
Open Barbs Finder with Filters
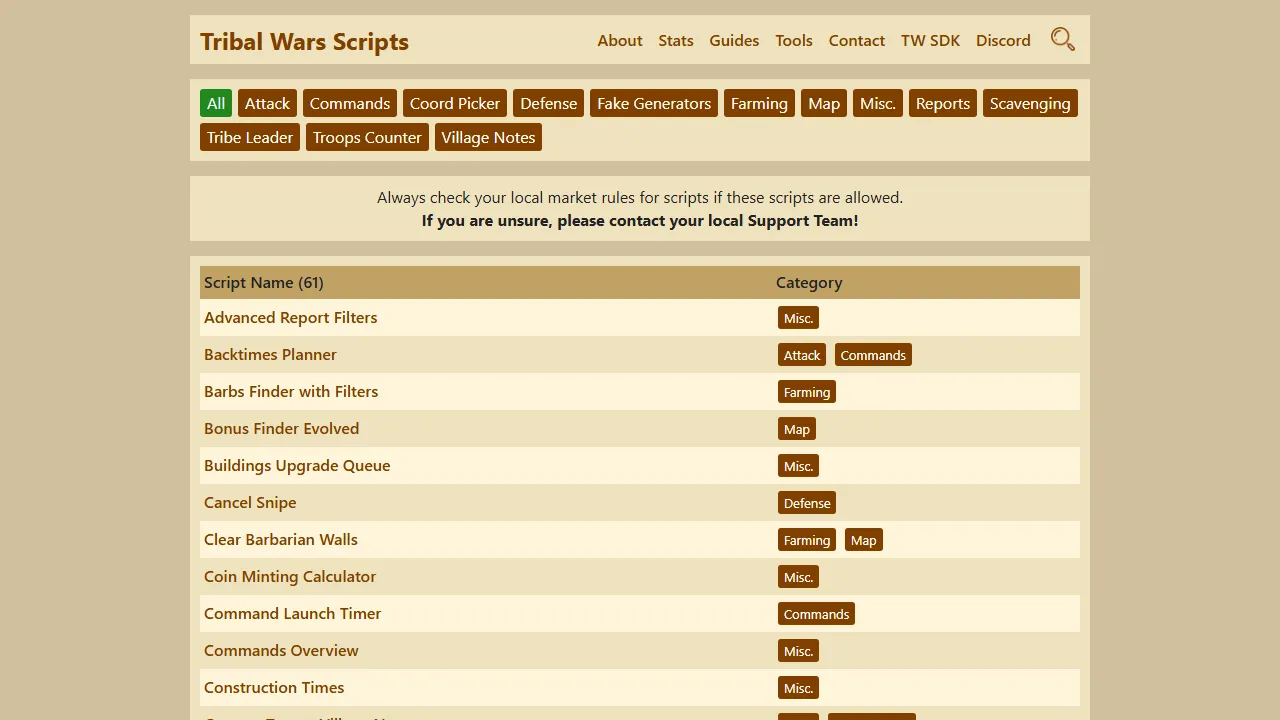pos(291,391)
